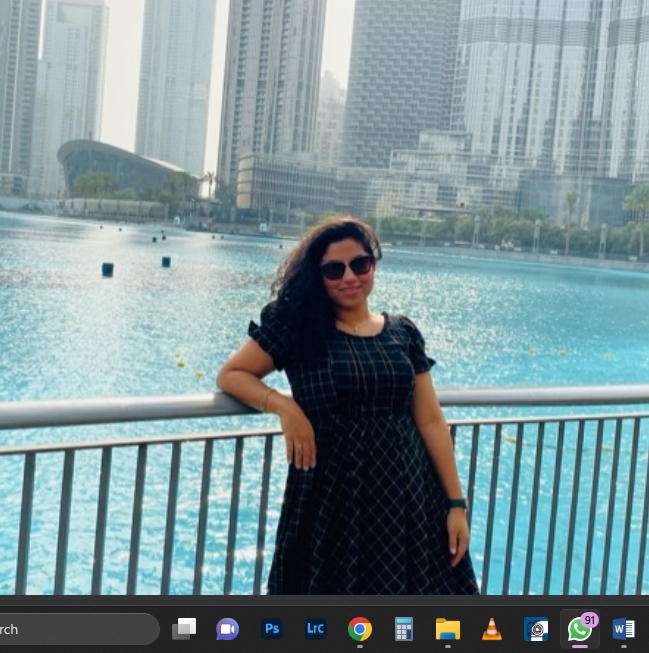Click the WhatsApp 91 unread badge
The height and width of the screenshot is (653, 649).
pyautogui.click(x=589, y=620)
